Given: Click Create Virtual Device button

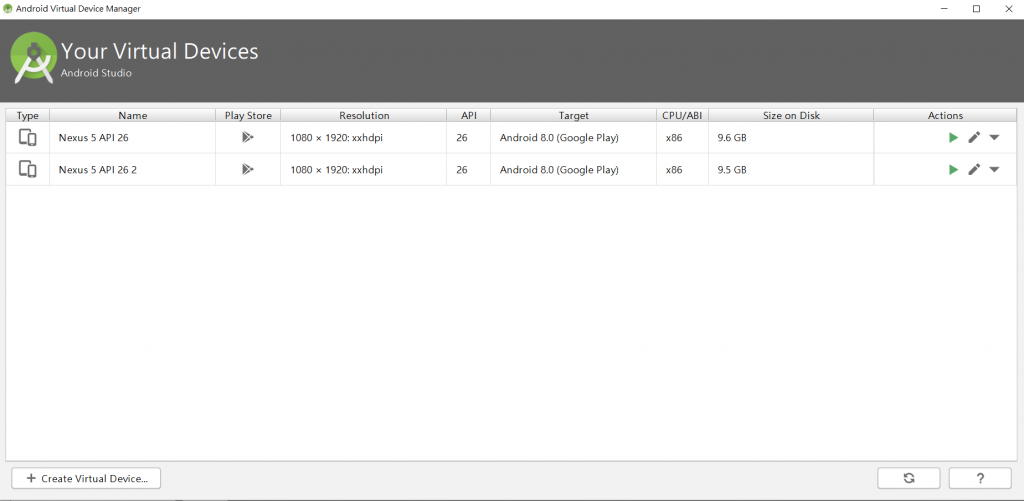Looking at the screenshot, I should tap(86, 478).
